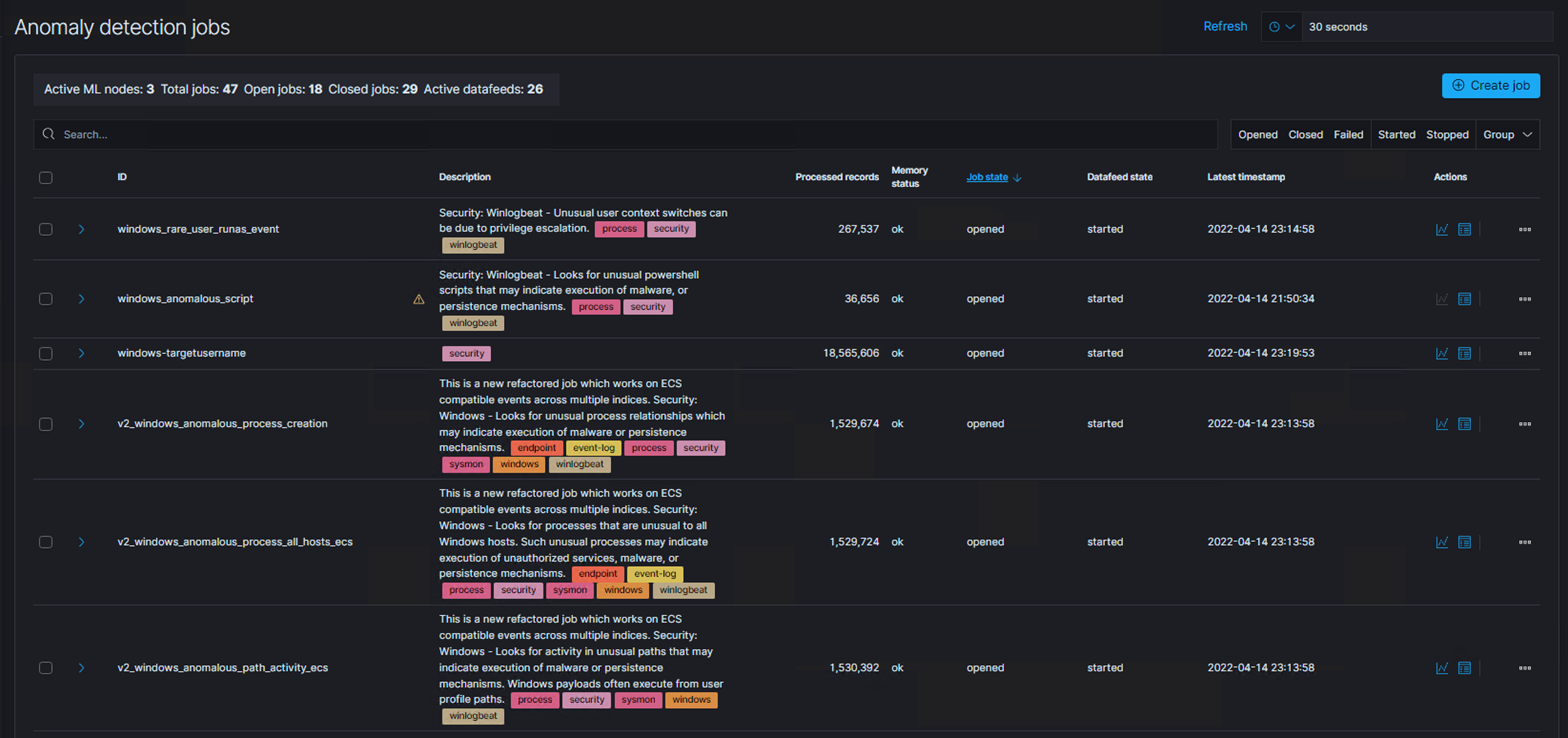Image resolution: width=1568 pixels, height=738 pixels.
Task: Open anomaly explorer for windows-targetusername
Action: coord(1464,353)
